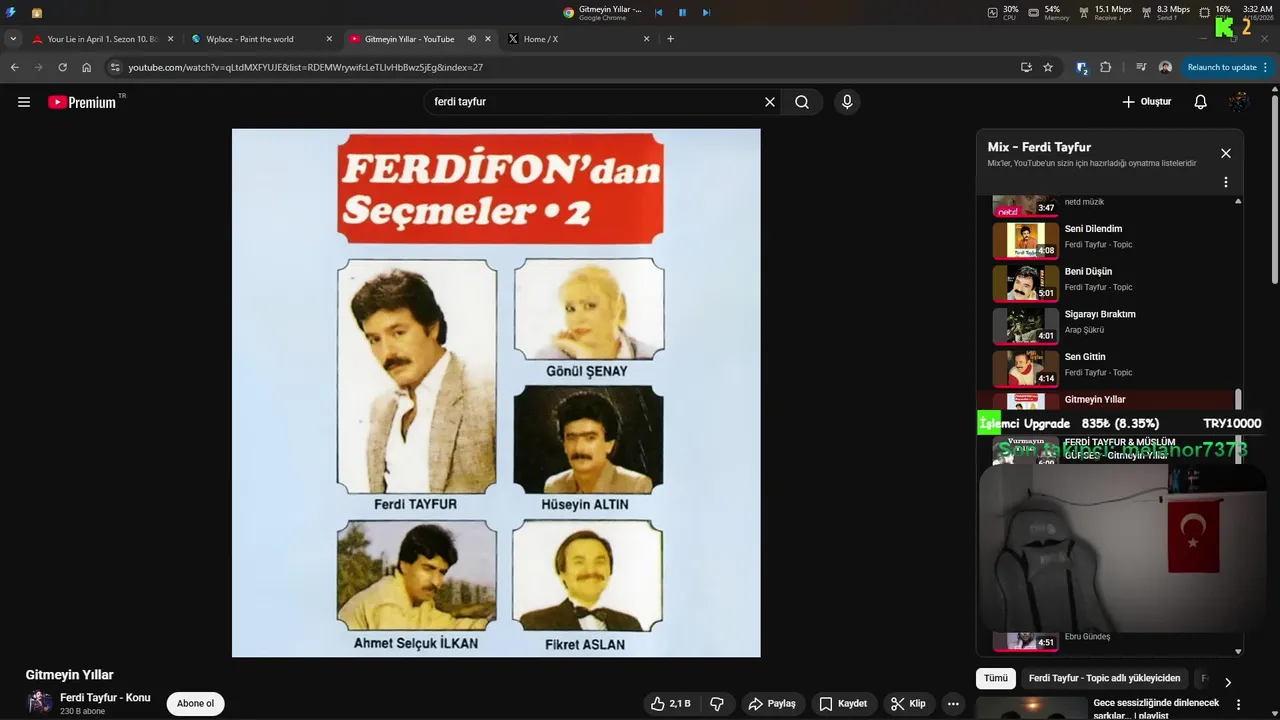The width and height of the screenshot is (1280, 720).
Task: Click the Klip clip button
Action: (x=908, y=704)
